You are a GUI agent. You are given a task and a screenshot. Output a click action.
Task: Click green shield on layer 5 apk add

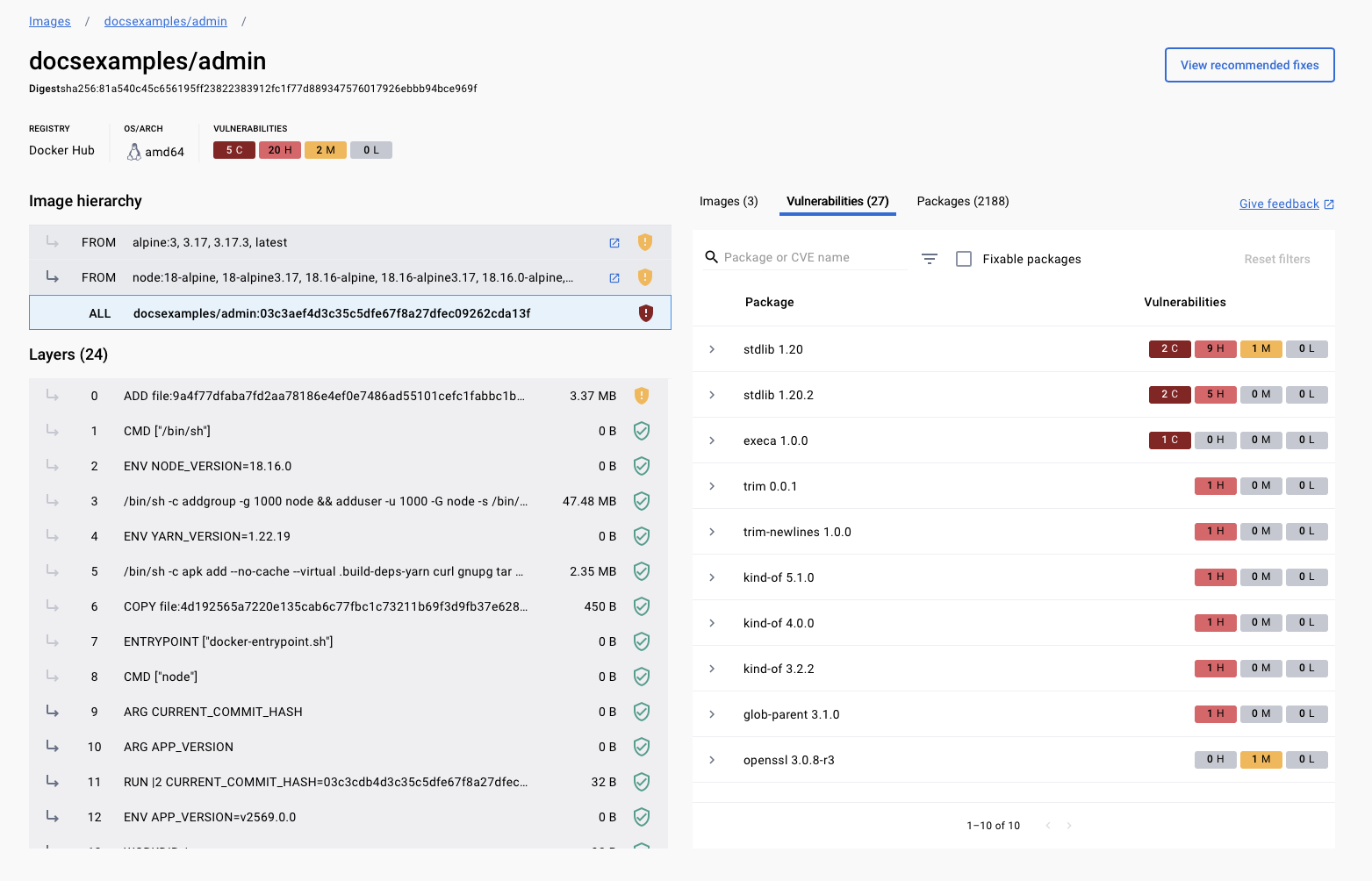click(642, 571)
